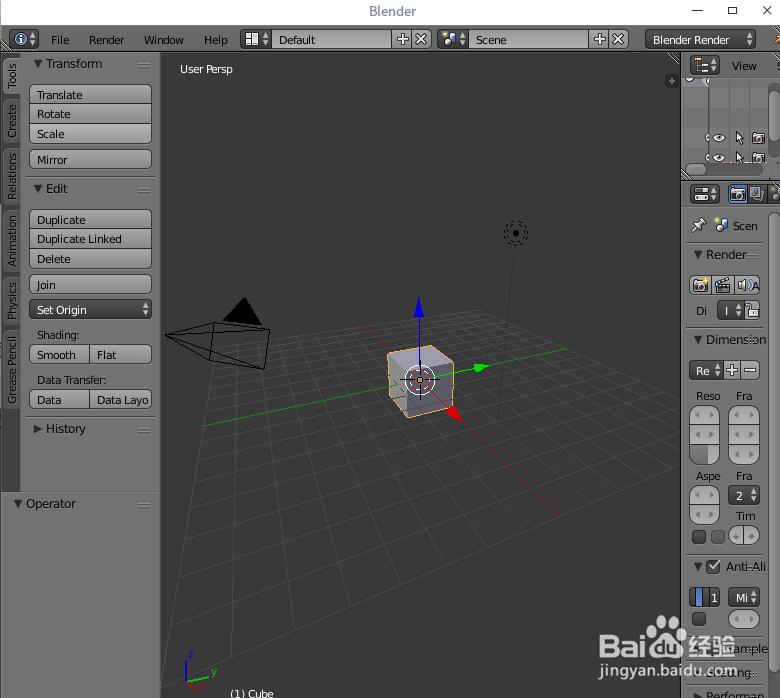Open the Set Origin dropdown
The image size is (780, 698).
(x=90, y=310)
